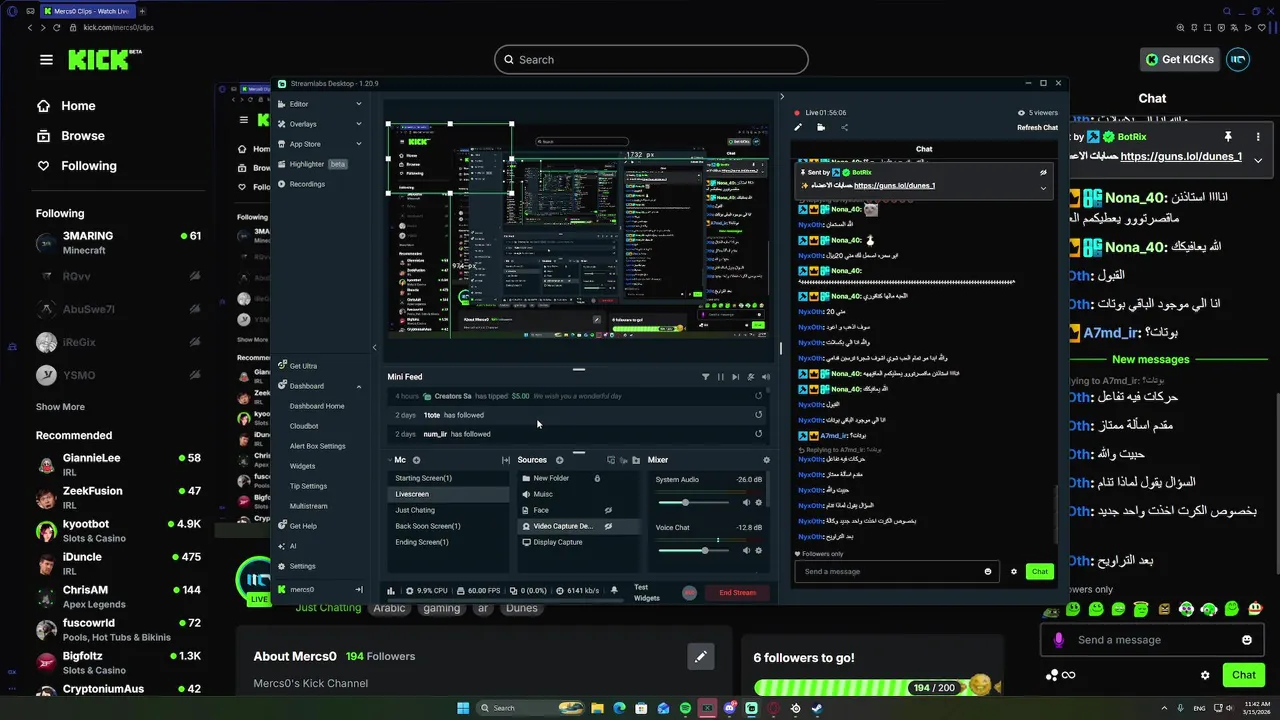Open System Audio source settings gear
Image resolution: width=1280 pixels, height=720 pixels.
[x=759, y=502]
